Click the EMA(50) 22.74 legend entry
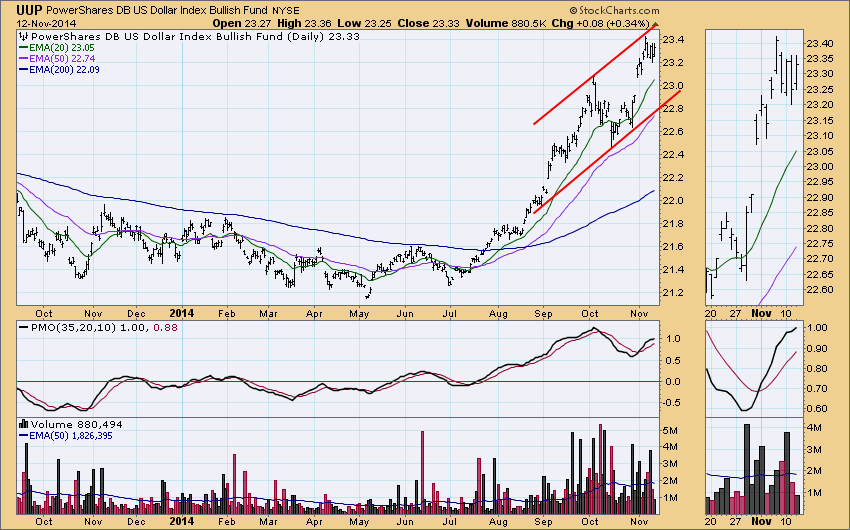The width and height of the screenshot is (850, 530). 56,59
